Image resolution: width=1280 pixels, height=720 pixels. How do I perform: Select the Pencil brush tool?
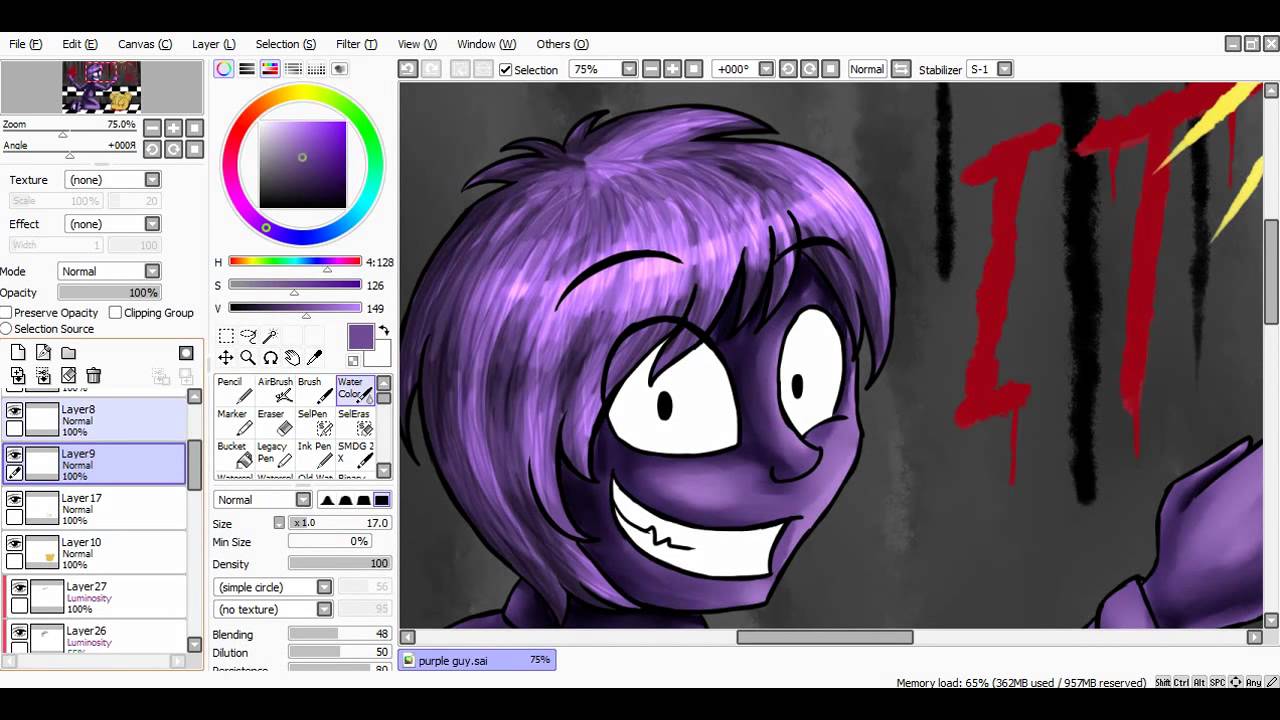coord(234,390)
